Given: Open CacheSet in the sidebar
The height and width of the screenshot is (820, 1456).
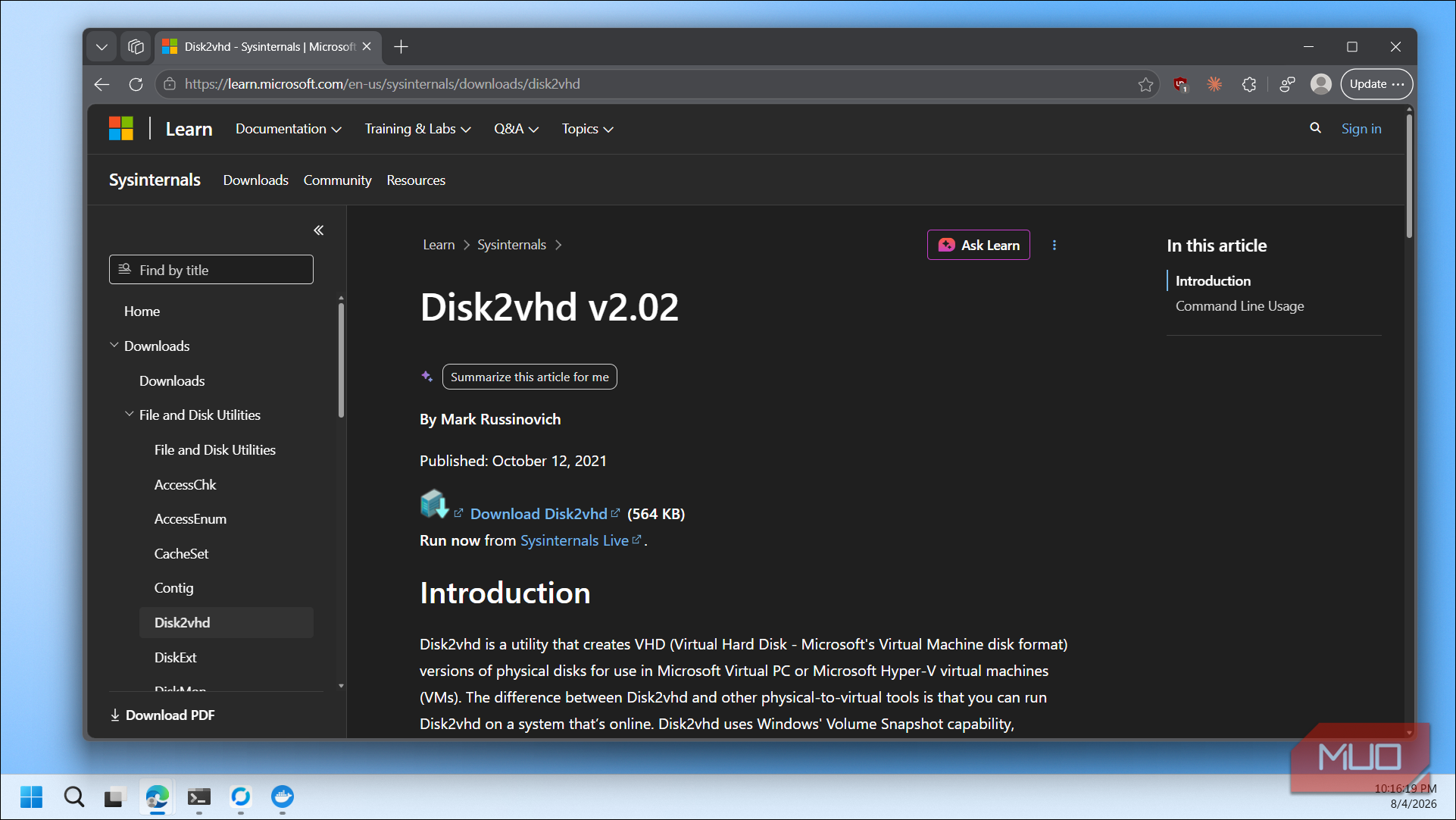Looking at the screenshot, I should (x=181, y=554).
